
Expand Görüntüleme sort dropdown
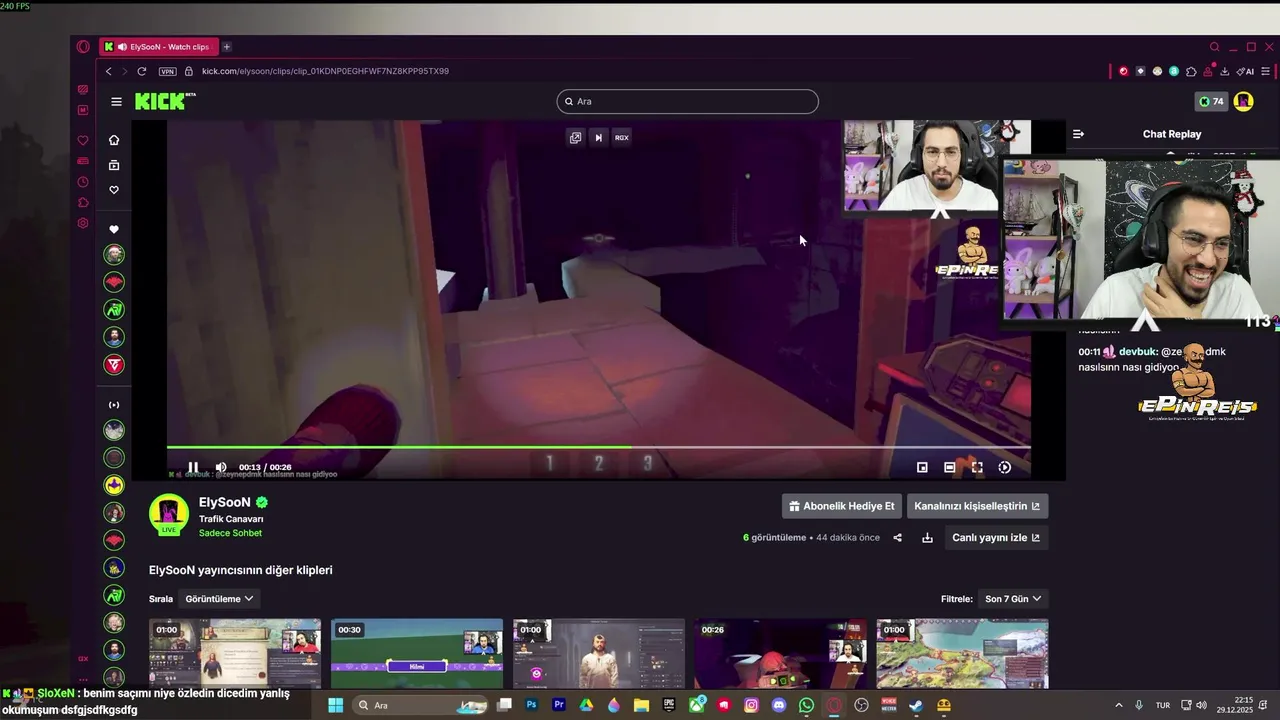(219, 599)
